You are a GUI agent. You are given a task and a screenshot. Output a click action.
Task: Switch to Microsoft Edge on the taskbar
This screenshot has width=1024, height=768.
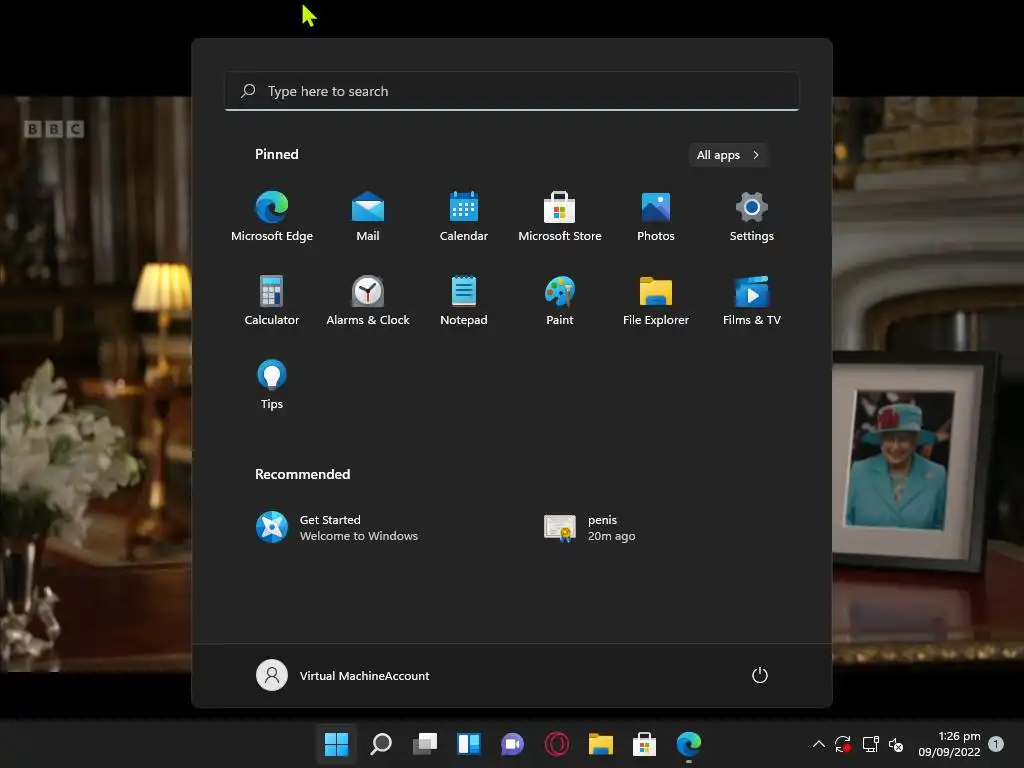tap(689, 744)
